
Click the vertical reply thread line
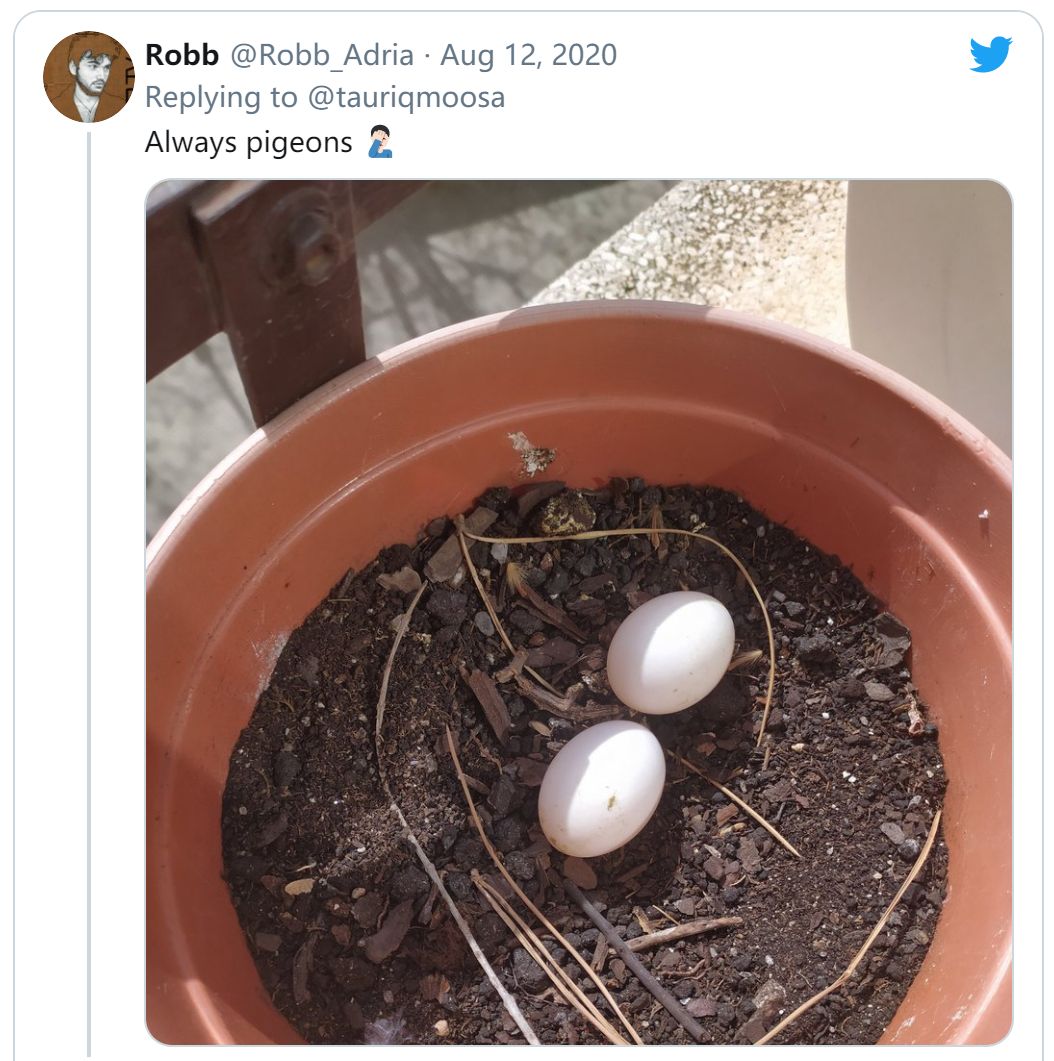89,595
